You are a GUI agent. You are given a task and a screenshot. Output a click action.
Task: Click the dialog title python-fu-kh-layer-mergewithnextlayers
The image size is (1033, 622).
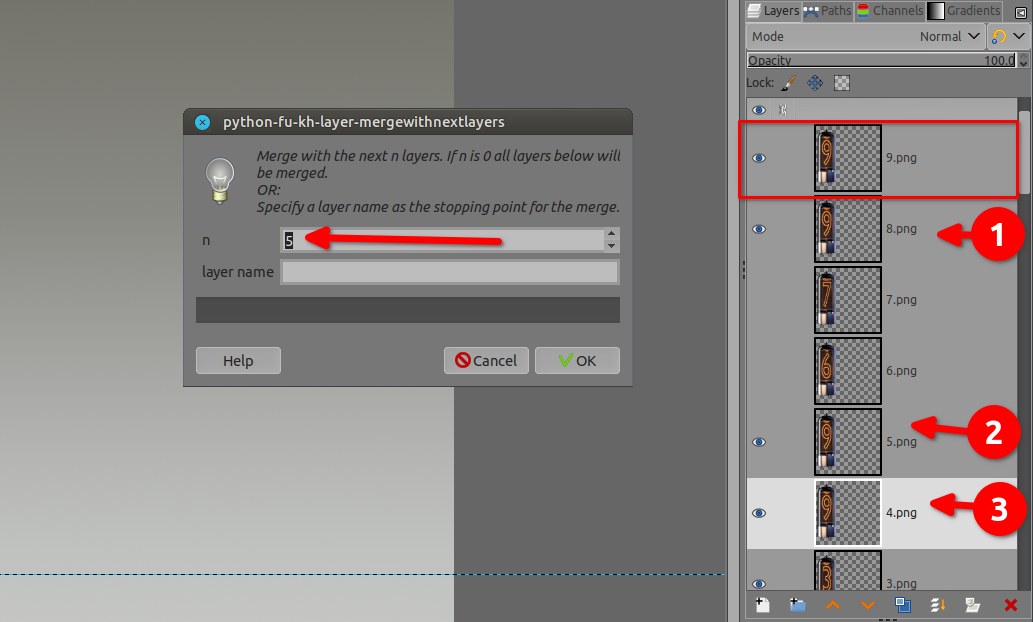click(x=364, y=122)
